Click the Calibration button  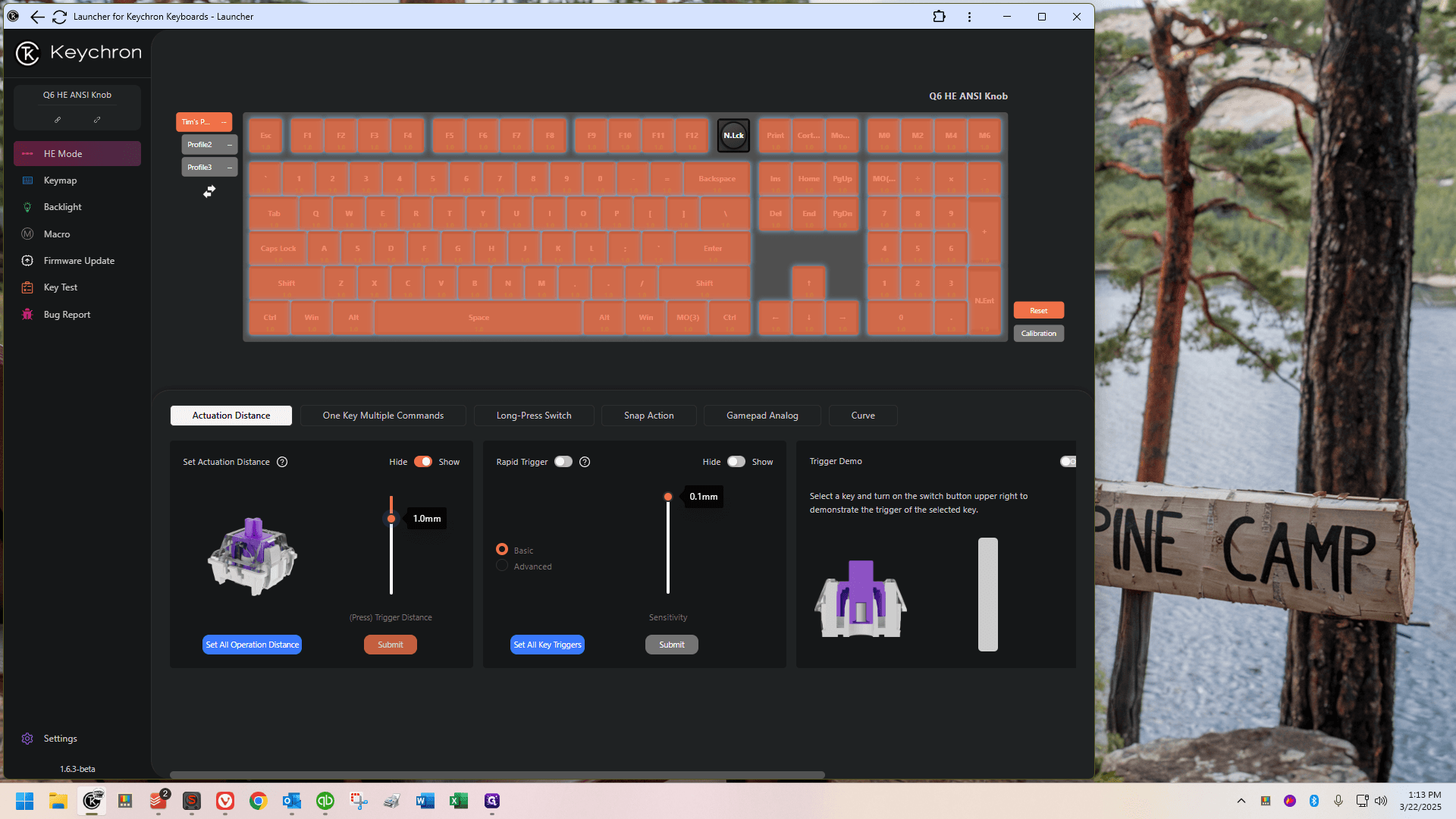pos(1039,334)
